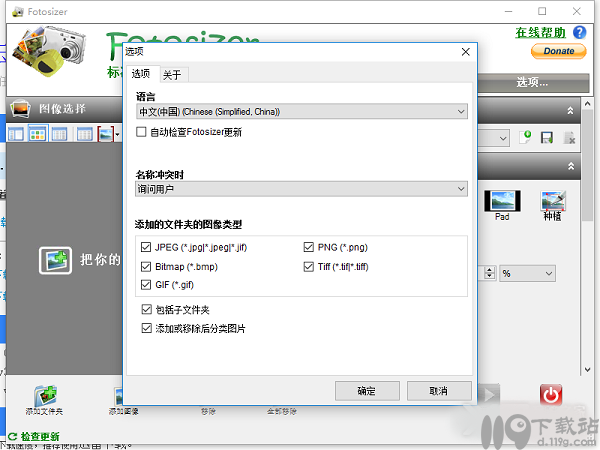Click the Donate button
This screenshot has height=450, width=600.
559,51
